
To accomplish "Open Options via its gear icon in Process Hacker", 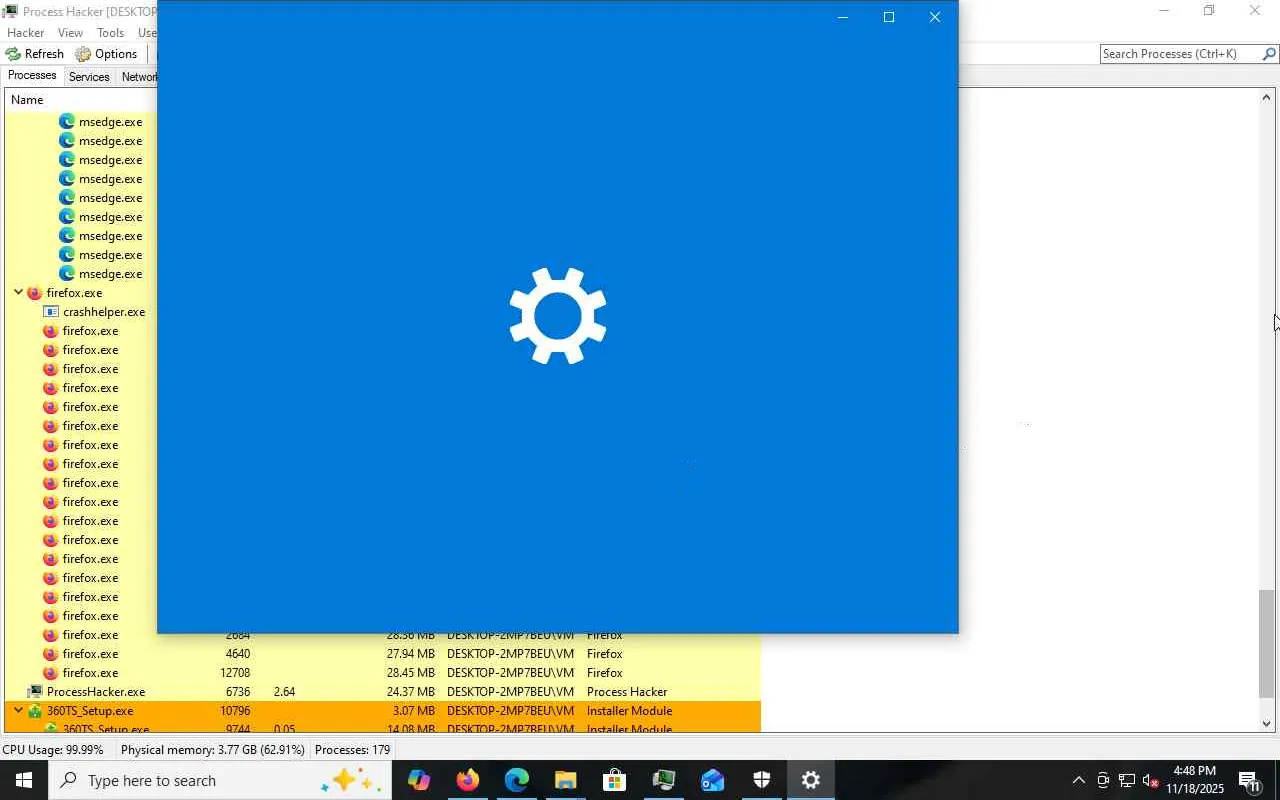I will [83, 54].
